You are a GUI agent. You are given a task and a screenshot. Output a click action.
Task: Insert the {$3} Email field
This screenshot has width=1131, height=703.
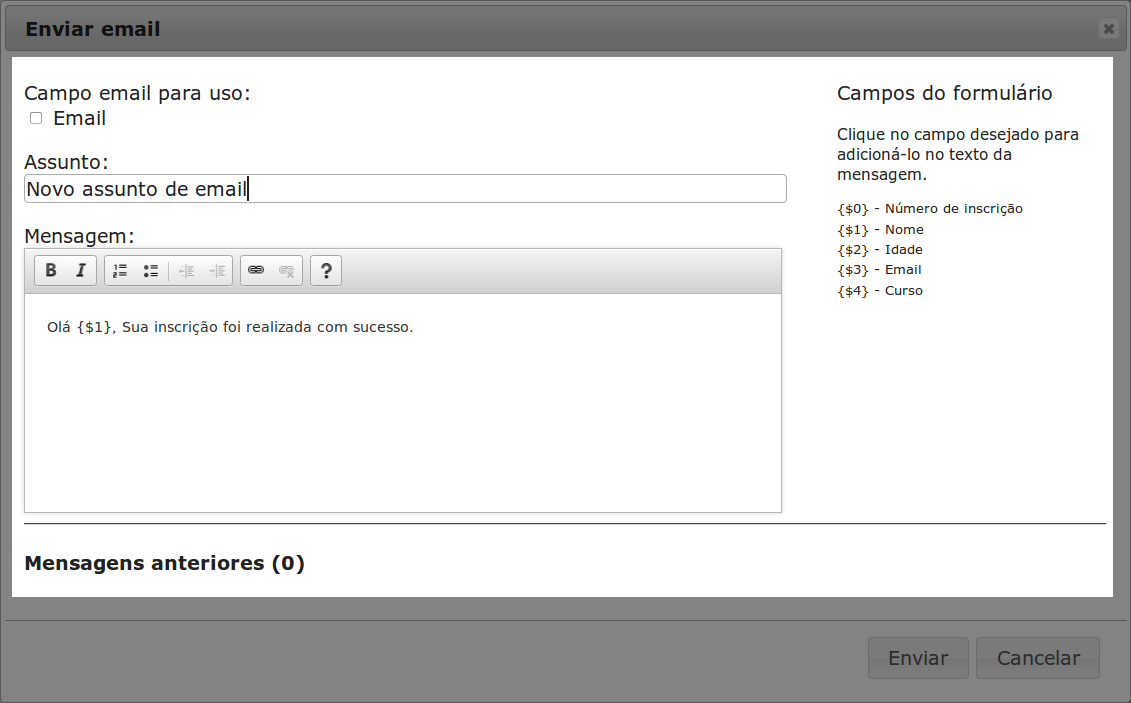click(x=879, y=270)
